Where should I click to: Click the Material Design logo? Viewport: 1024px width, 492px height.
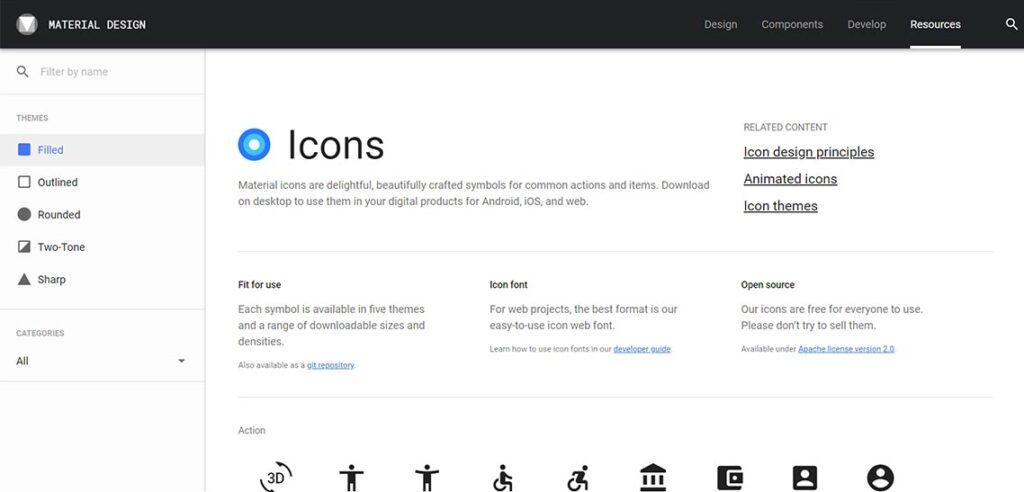pyautogui.click(x=27, y=24)
